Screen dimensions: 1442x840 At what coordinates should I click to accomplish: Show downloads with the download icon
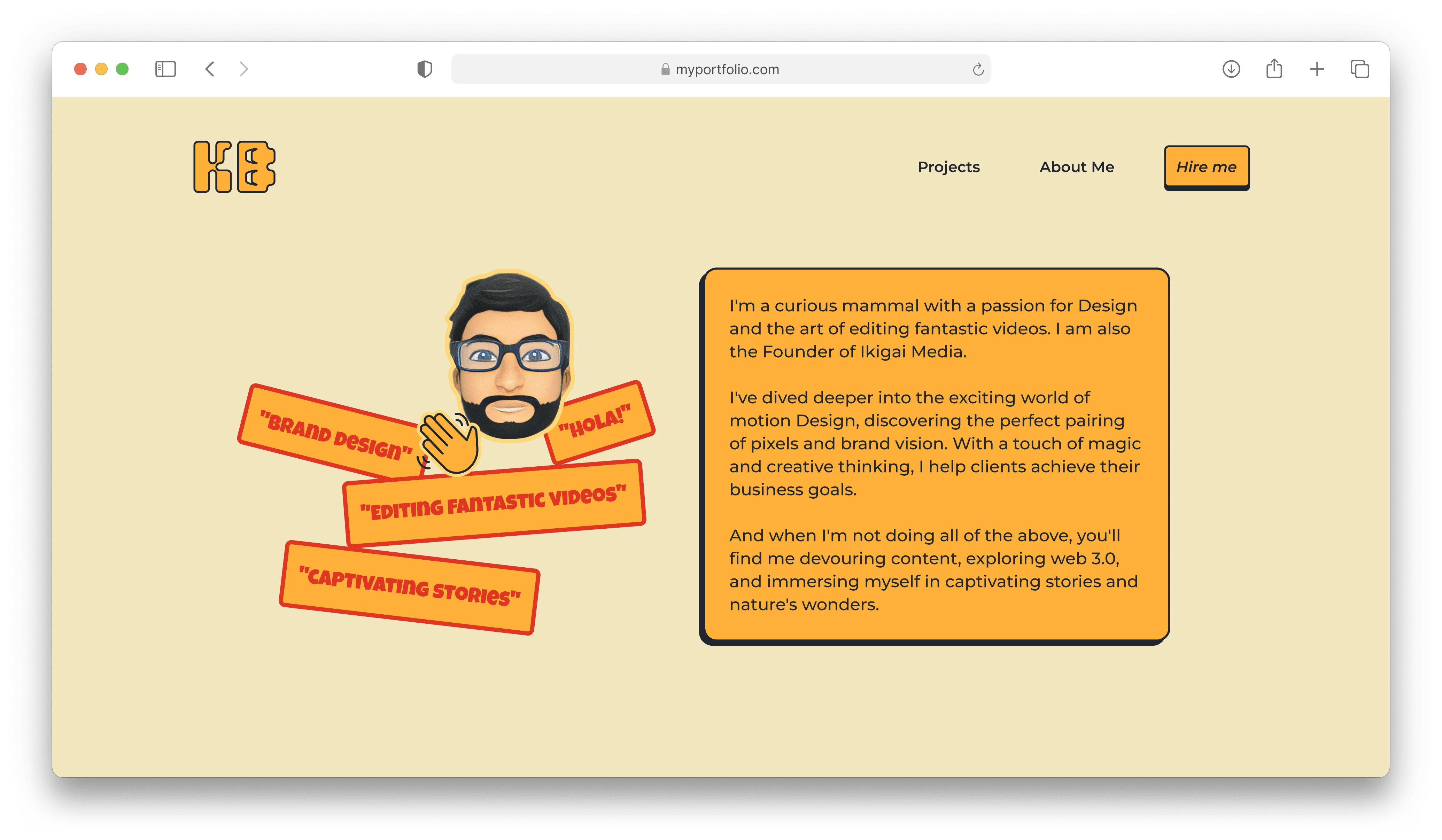click(1231, 69)
